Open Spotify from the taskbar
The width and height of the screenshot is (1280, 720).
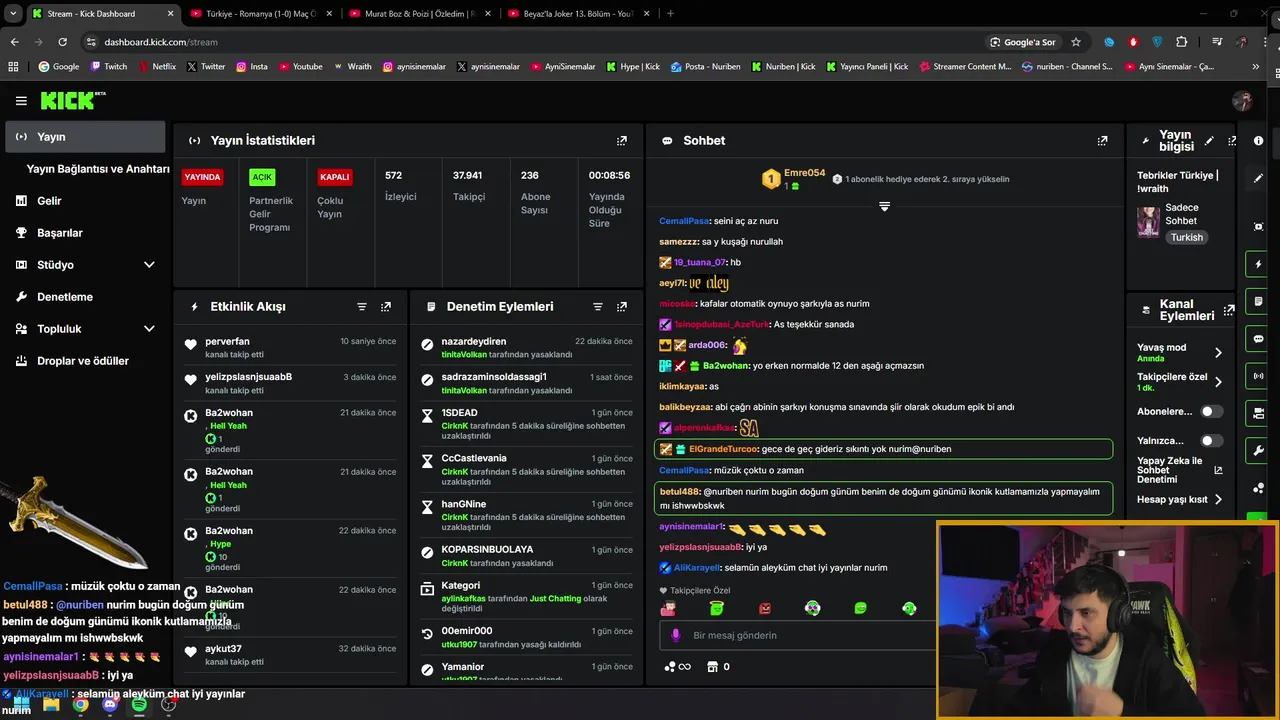pyautogui.click(x=139, y=704)
